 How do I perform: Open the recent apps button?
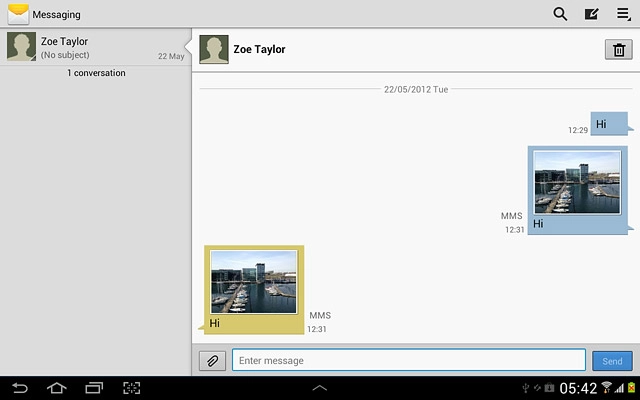click(x=94, y=388)
